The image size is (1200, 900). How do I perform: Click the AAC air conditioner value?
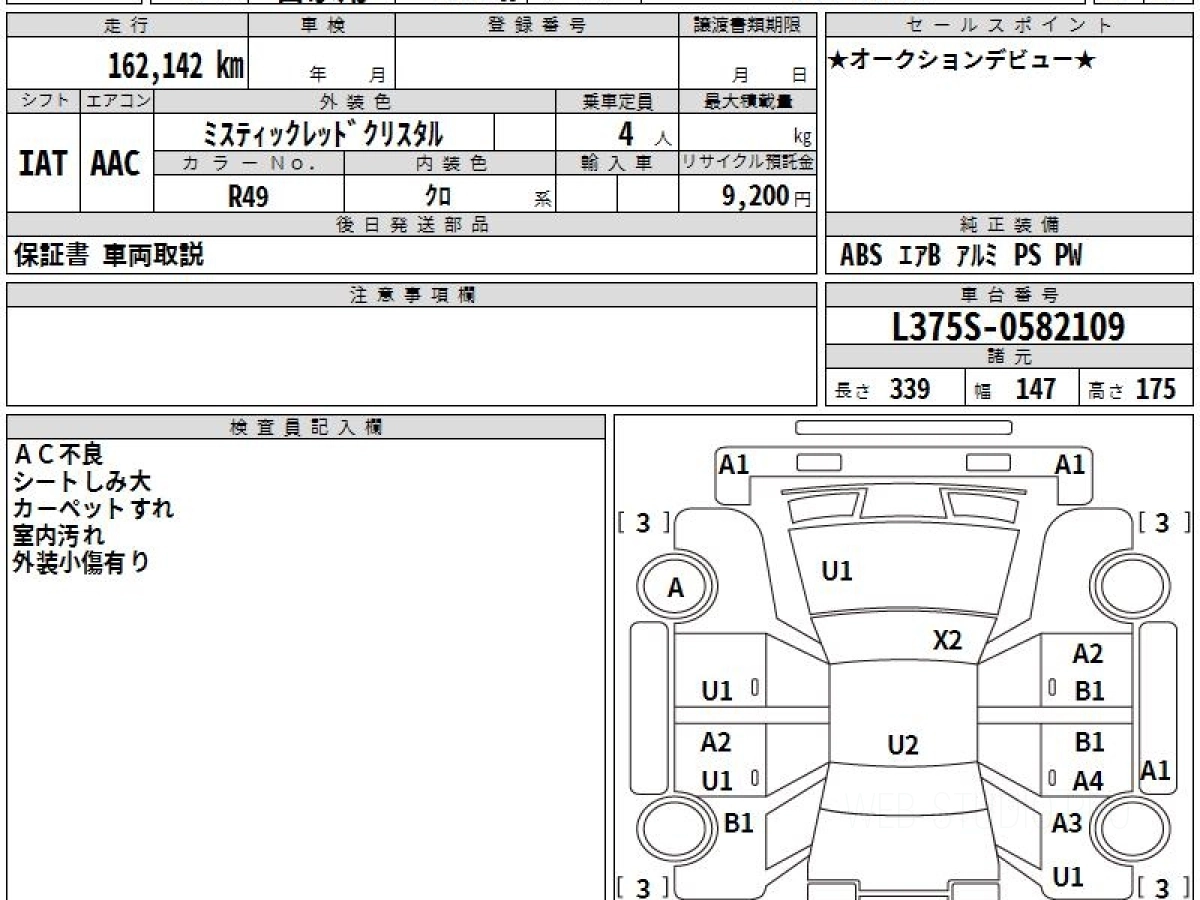pyautogui.click(x=116, y=163)
